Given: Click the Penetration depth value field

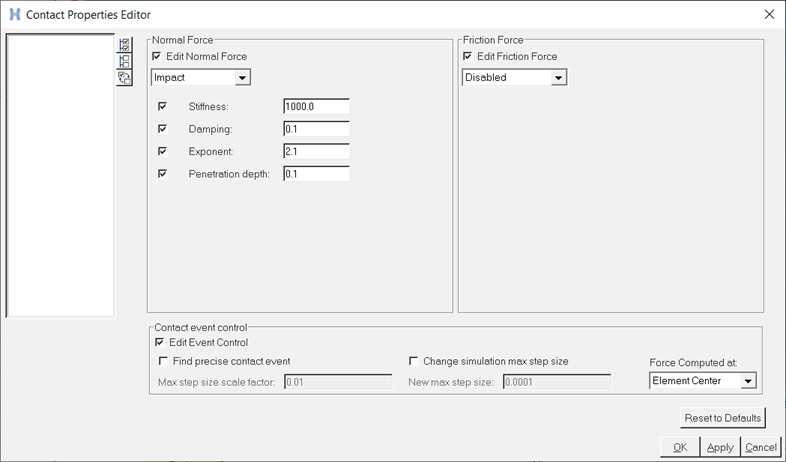Looking at the screenshot, I should (x=316, y=174).
